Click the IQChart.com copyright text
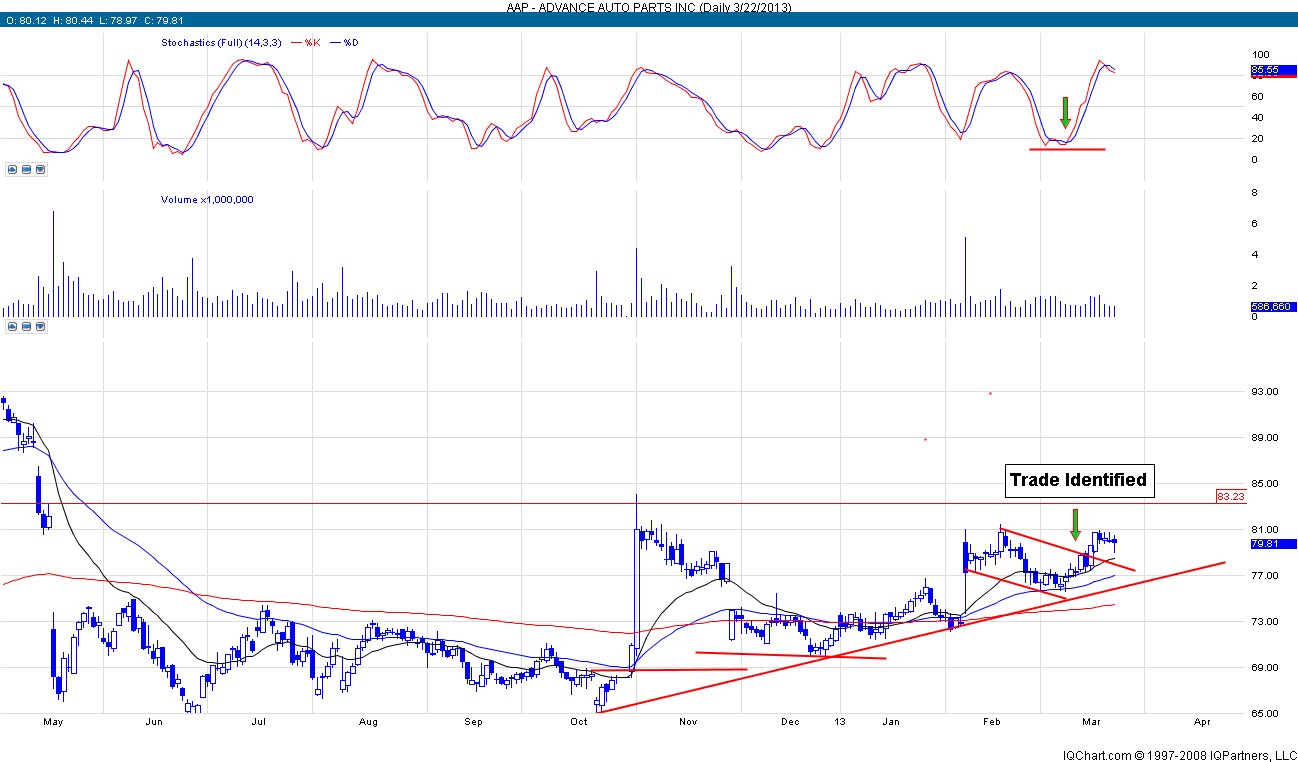The width and height of the screenshot is (1298, 762). pyautogui.click(x=1178, y=754)
